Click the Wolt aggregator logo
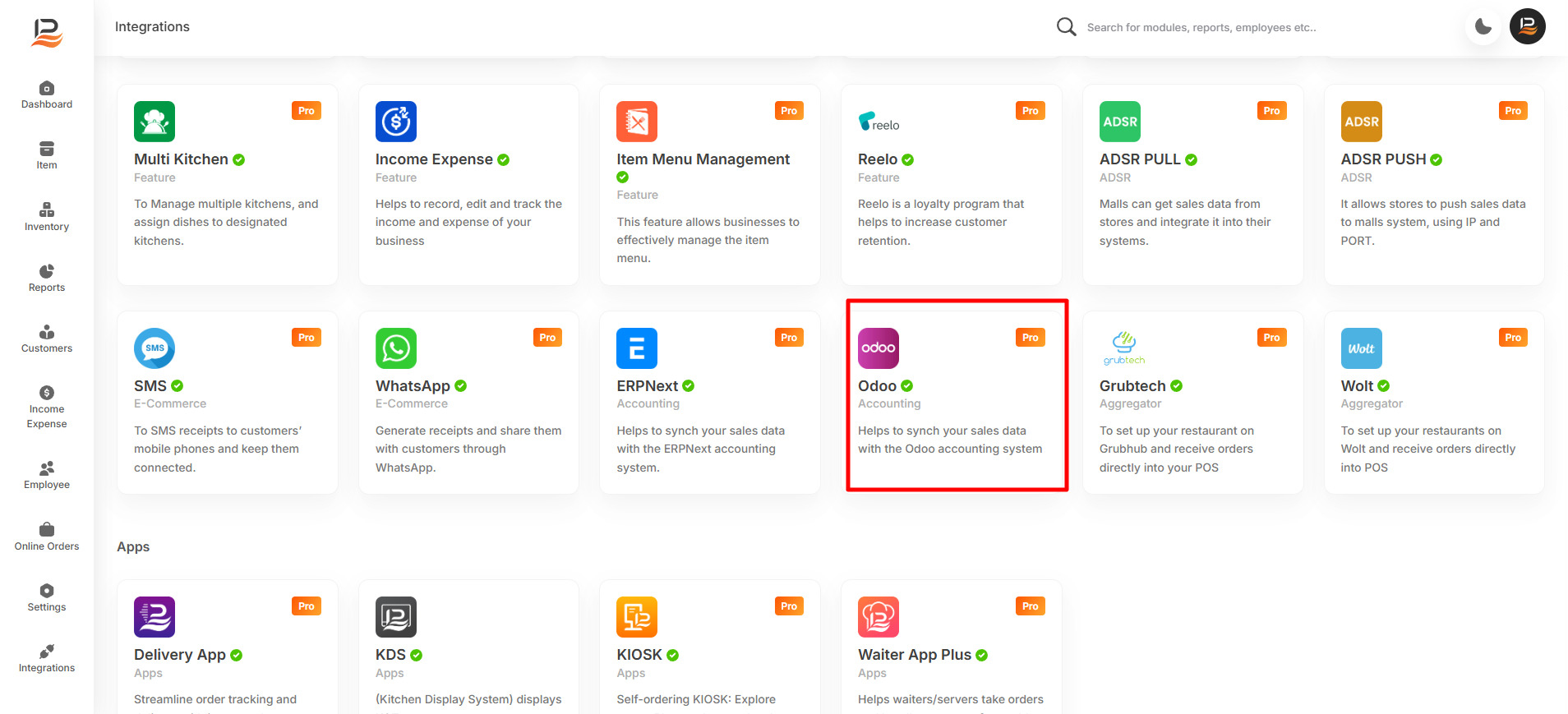 [x=1361, y=348]
